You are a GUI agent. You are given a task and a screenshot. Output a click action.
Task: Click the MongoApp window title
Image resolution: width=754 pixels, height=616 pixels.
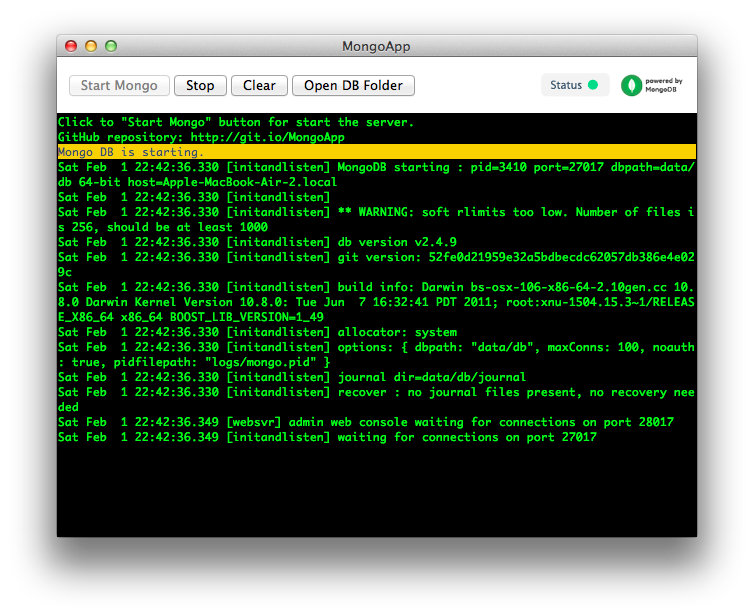pos(376,47)
